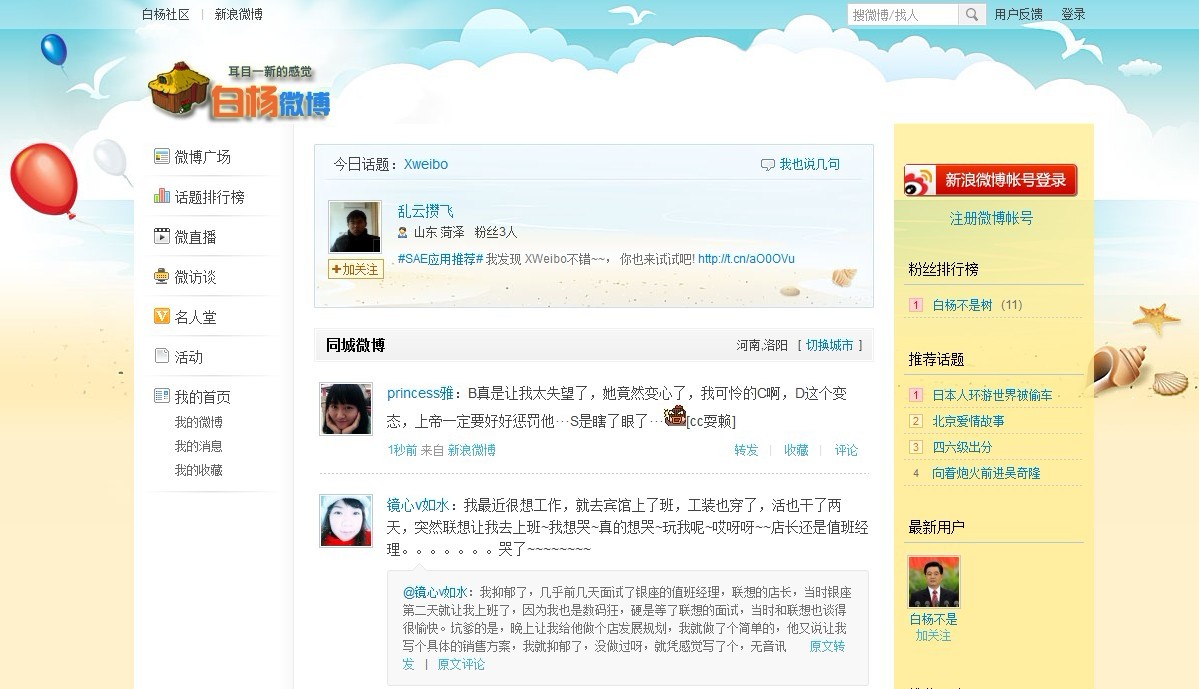Click the 微直播 sidebar icon
This screenshot has width=1199, height=689.
(x=161, y=236)
